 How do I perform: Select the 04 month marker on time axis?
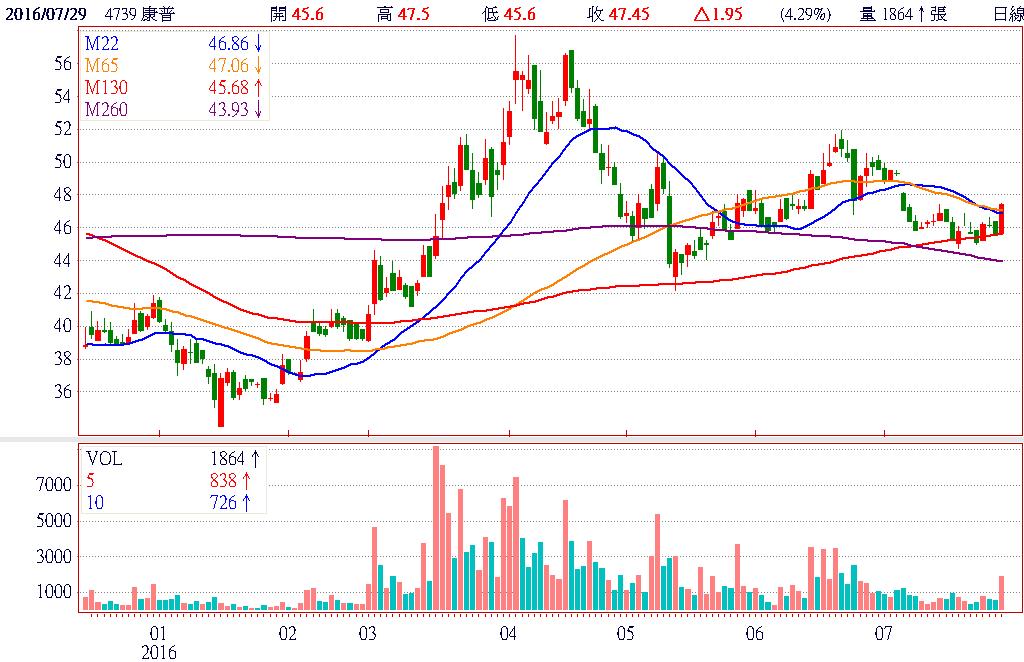tap(507, 634)
